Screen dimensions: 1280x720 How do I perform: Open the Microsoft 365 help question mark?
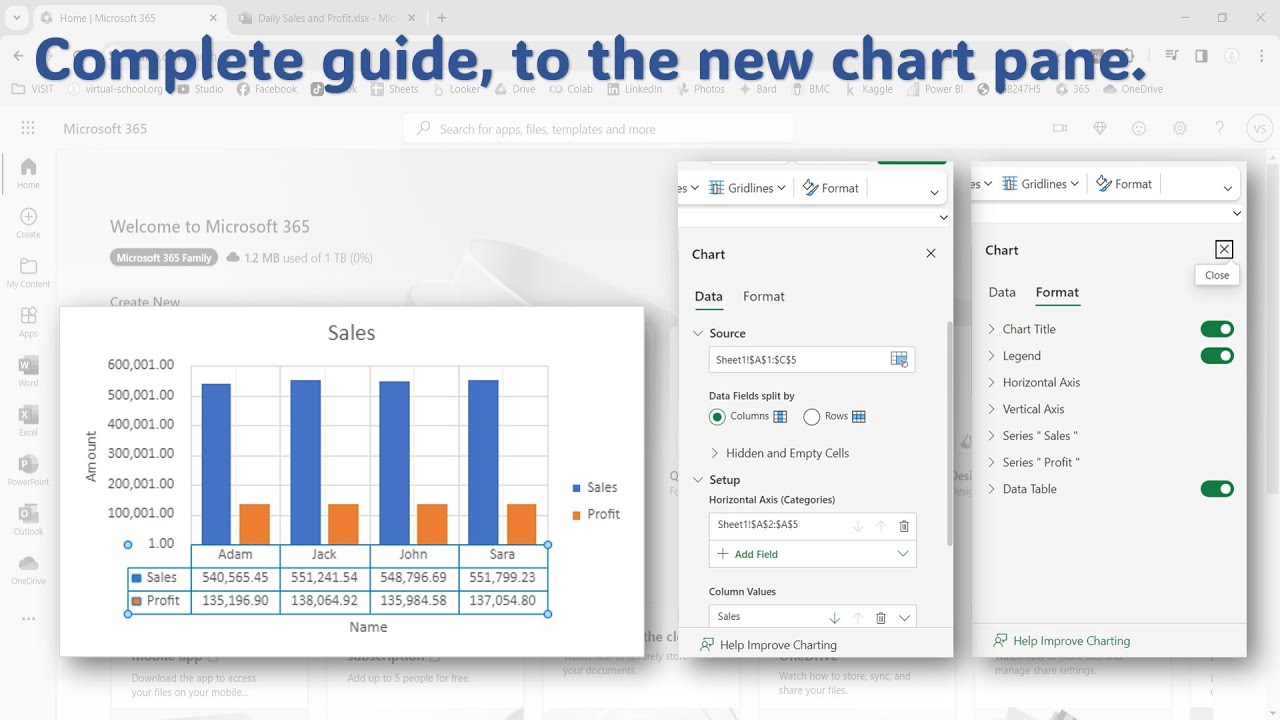click(x=1219, y=128)
